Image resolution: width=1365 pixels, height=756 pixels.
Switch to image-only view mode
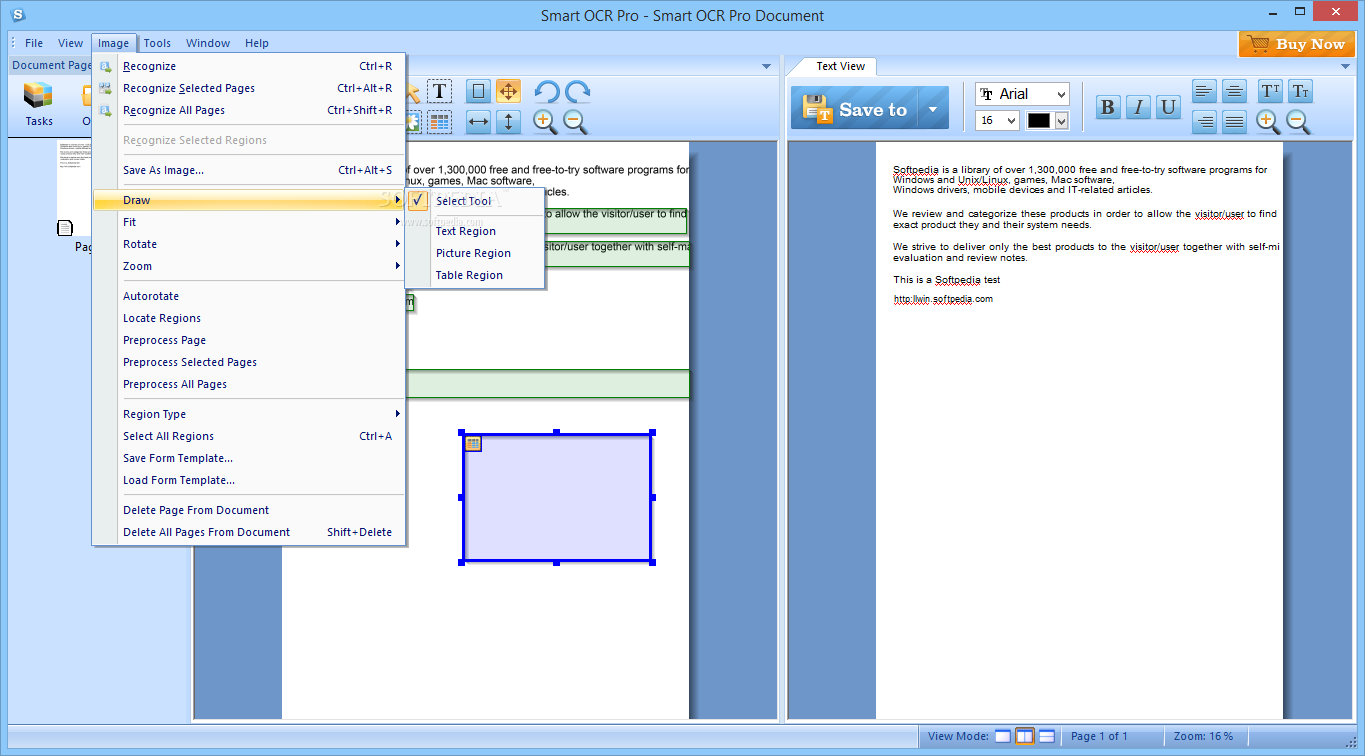[x=1003, y=737]
